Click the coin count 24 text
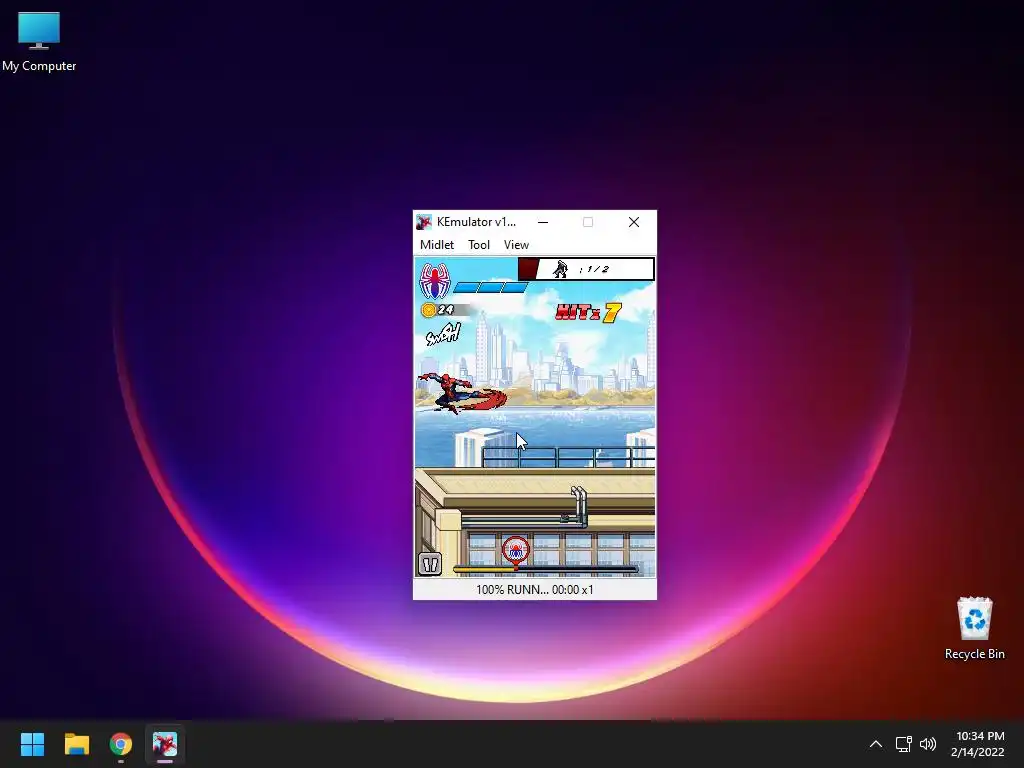 coord(445,310)
